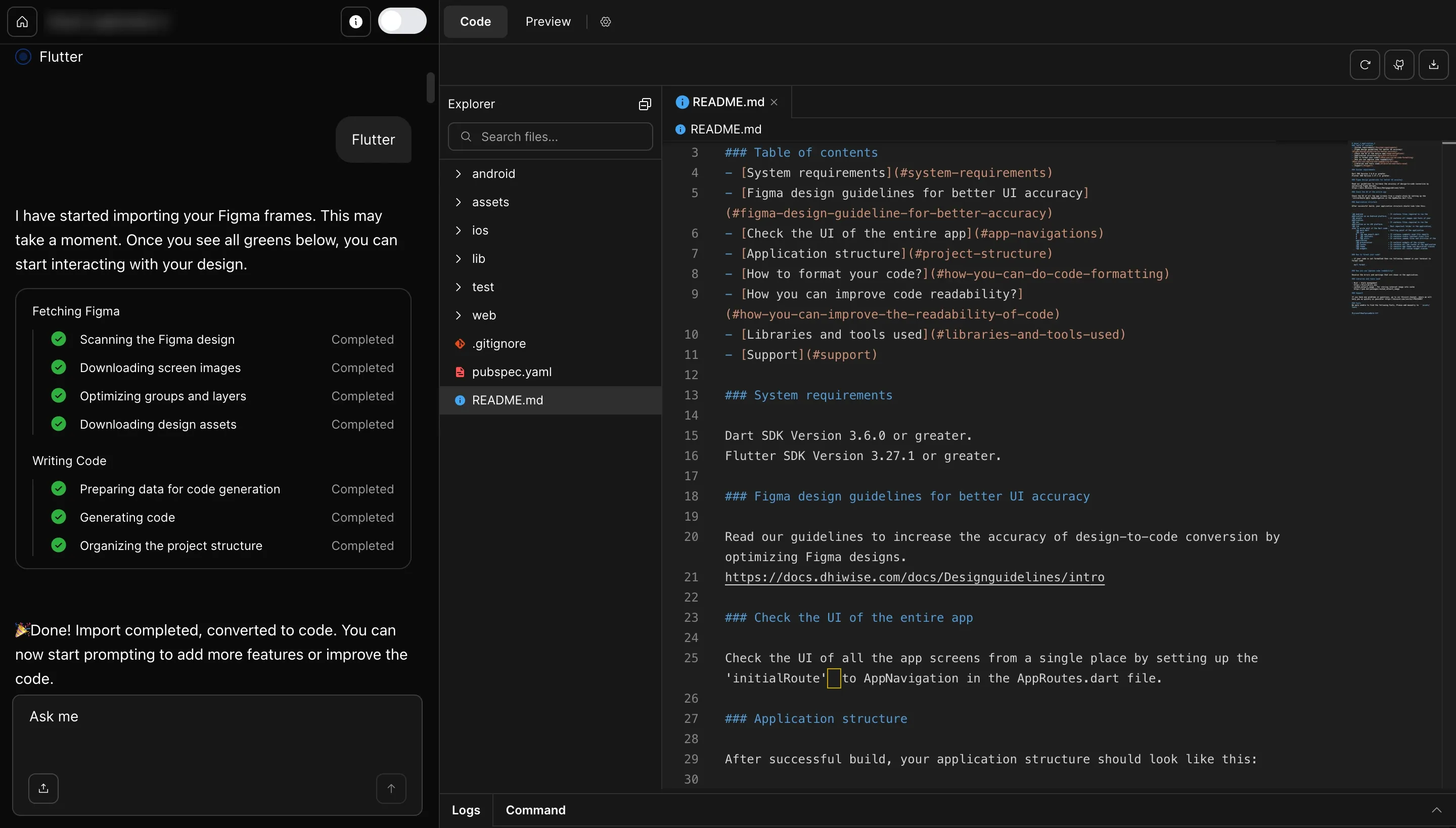Click the refresh code icon

1365,65
